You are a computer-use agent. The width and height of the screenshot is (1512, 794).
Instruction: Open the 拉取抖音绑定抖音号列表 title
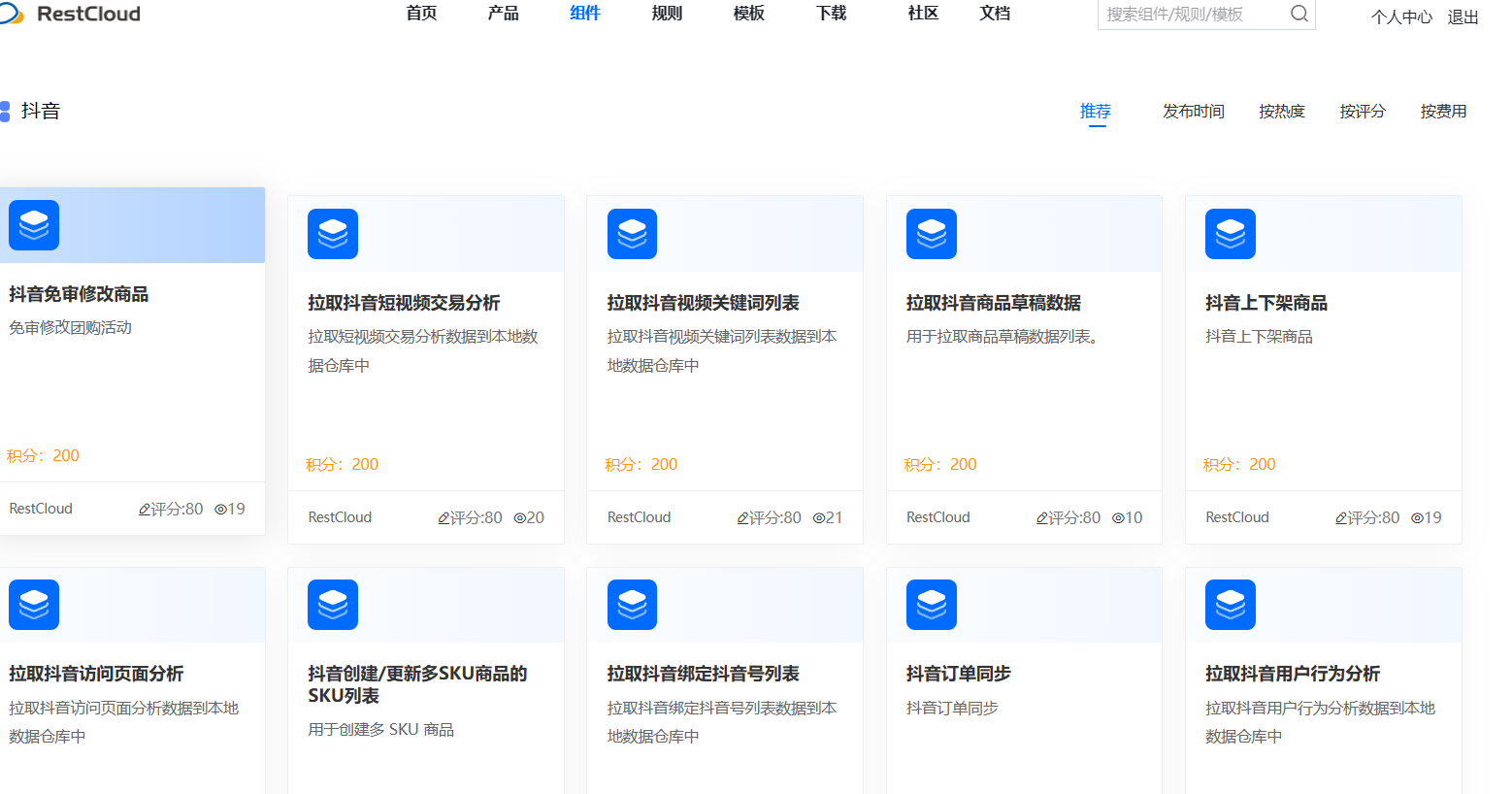[704, 674]
